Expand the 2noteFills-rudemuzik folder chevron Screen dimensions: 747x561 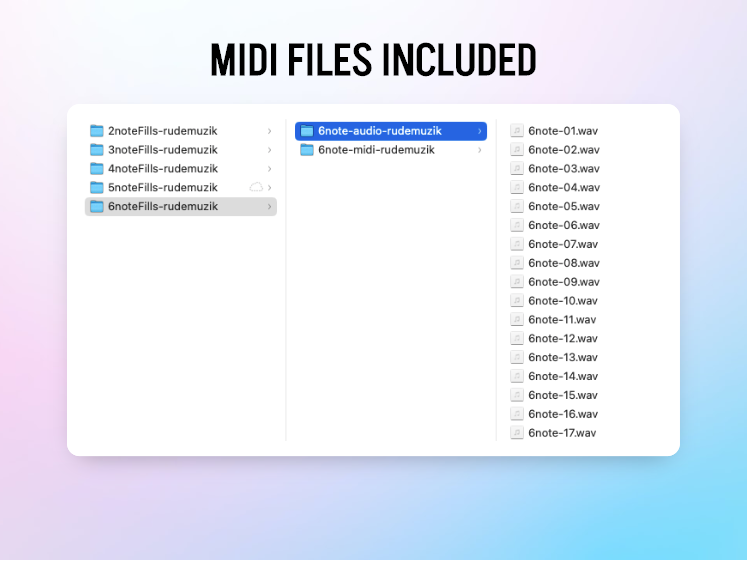270,131
